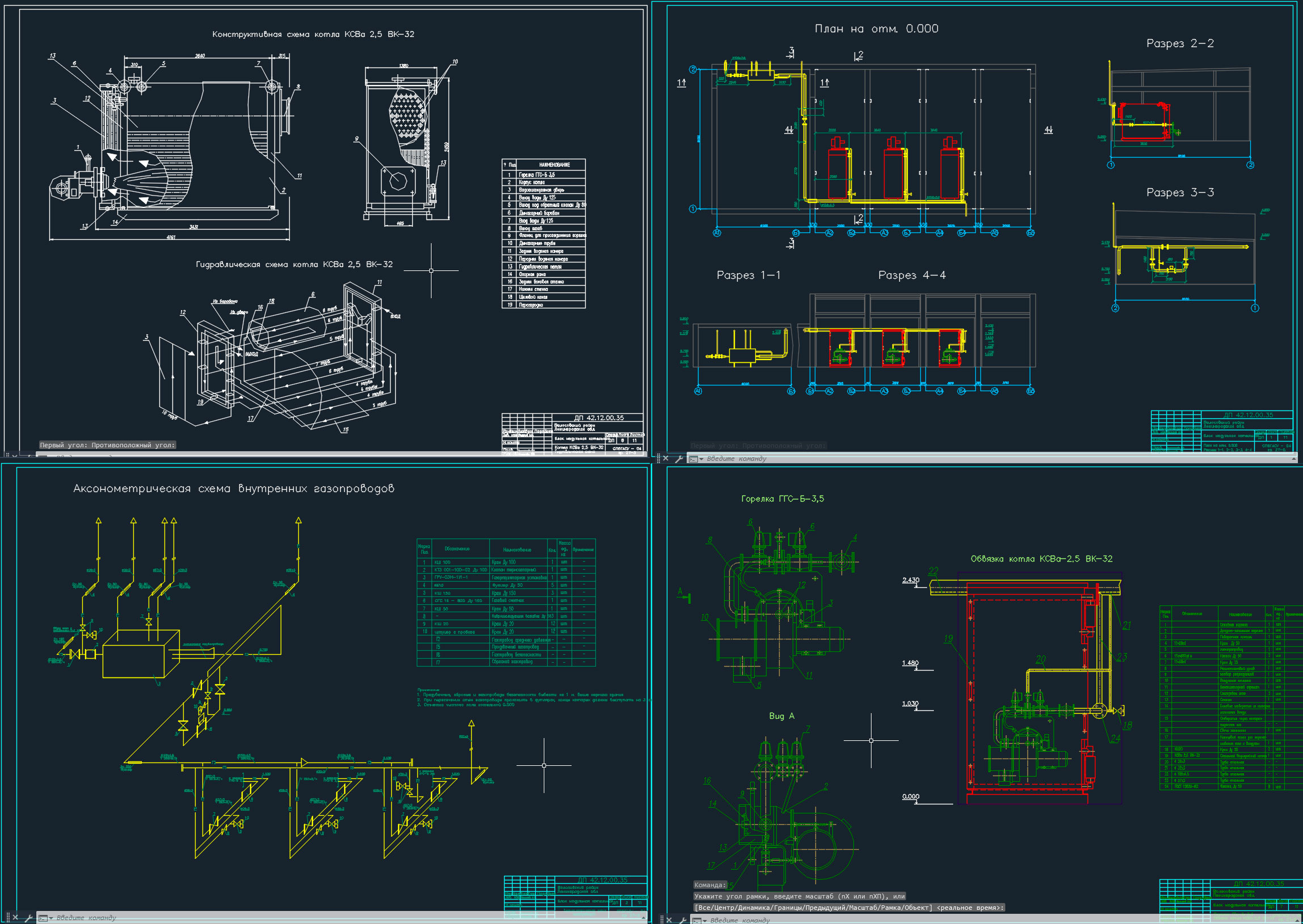Click the 'Разрез 1-1' section label

748,275
